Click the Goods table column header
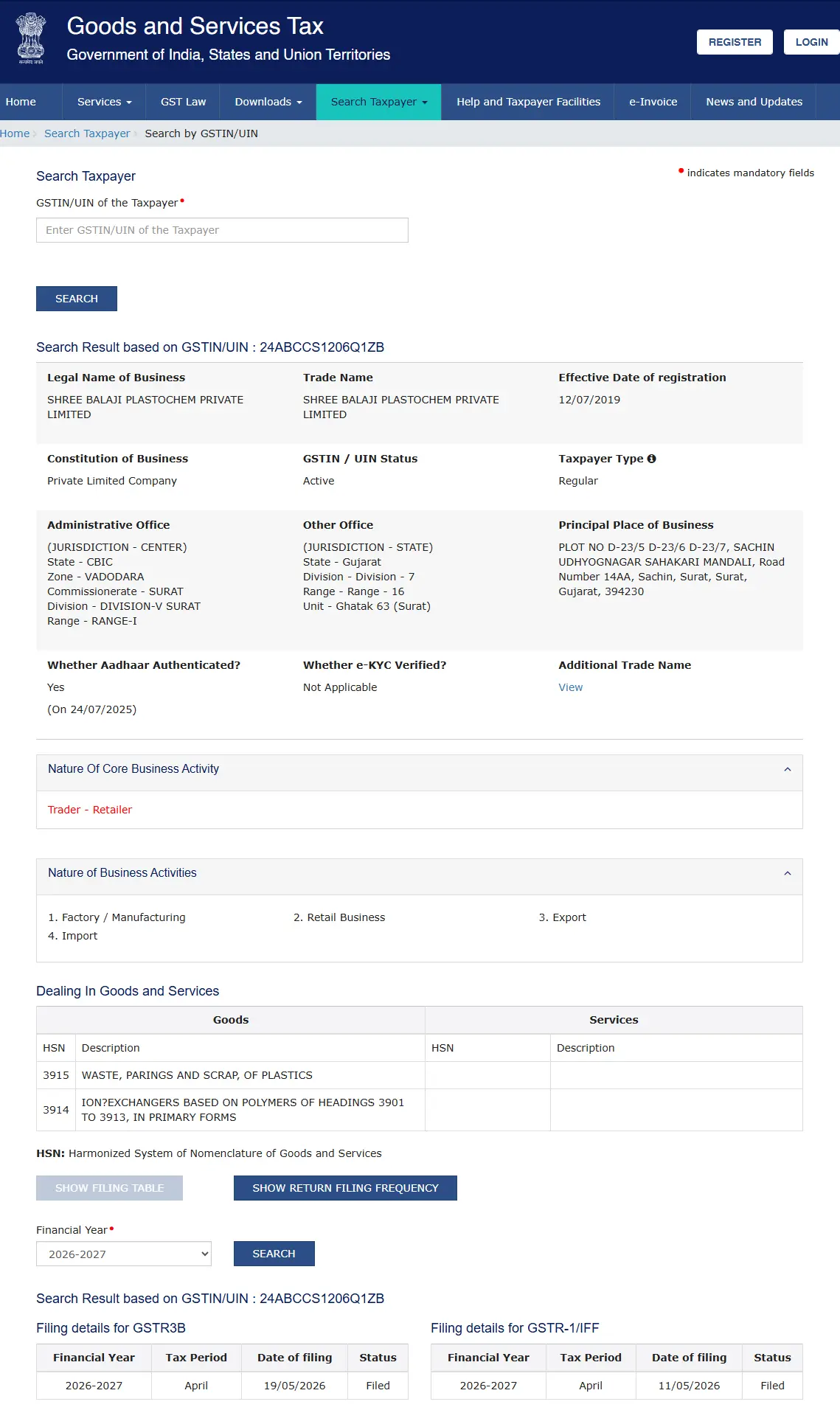Image resolution: width=840 pixels, height=1424 pixels. coord(231,1020)
